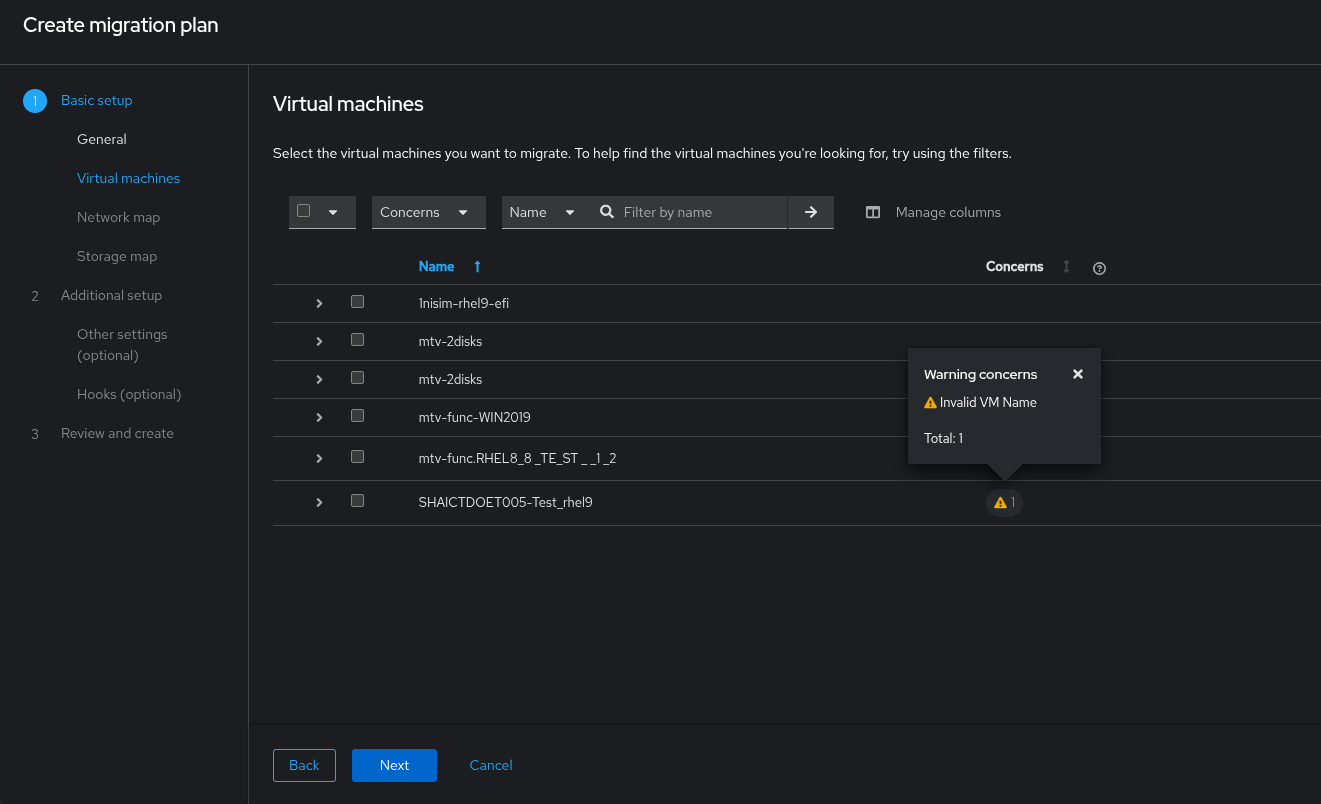Close the Warning concerns popover
The height and width of the screenshot is (804, 1321).
tap(1077, 374)
